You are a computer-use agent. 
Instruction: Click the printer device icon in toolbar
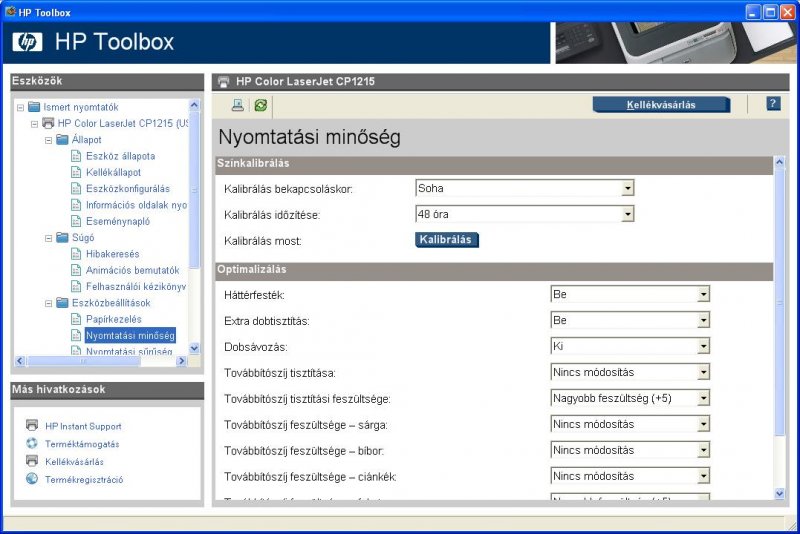pos(238,105)
